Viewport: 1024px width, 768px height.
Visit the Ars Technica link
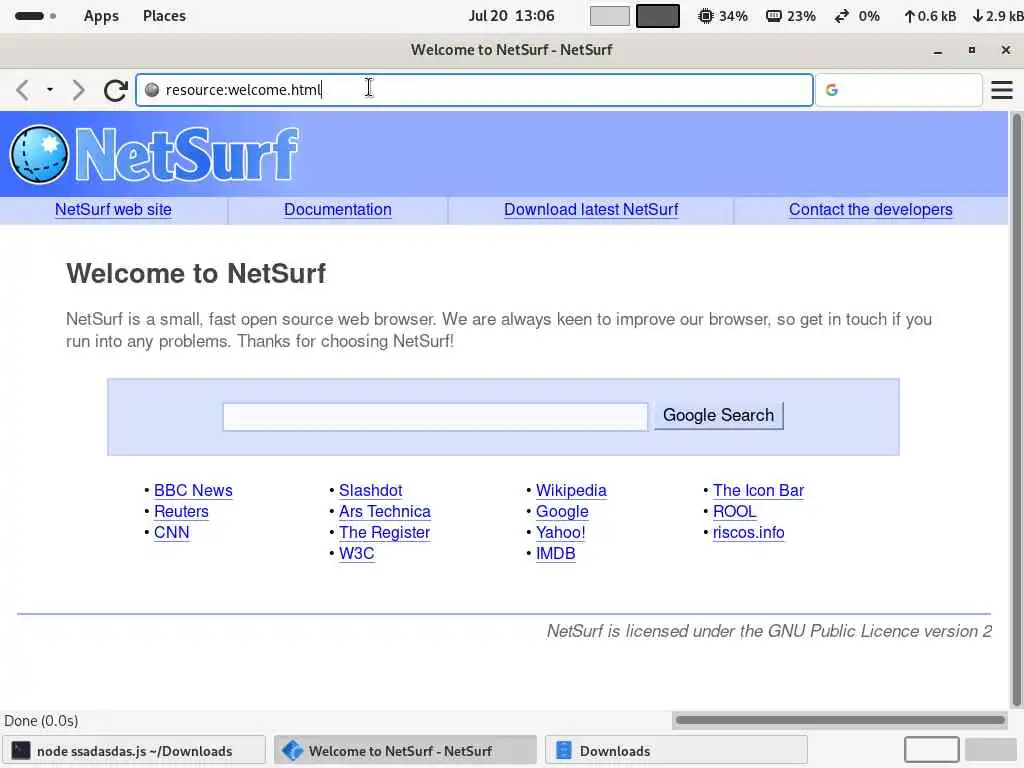pos(385,511)
